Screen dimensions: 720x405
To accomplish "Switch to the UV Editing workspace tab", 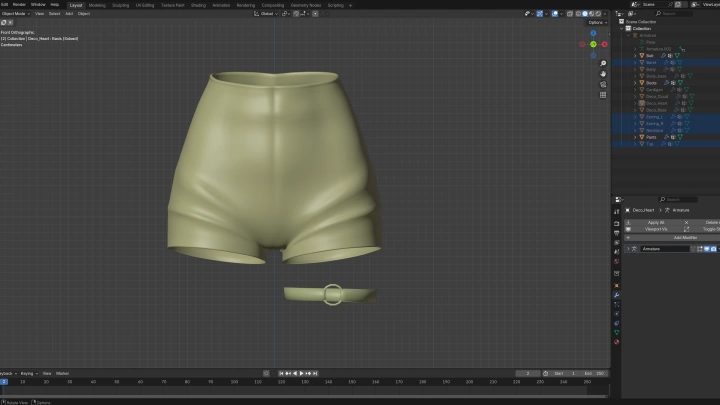I will [145, 6].
